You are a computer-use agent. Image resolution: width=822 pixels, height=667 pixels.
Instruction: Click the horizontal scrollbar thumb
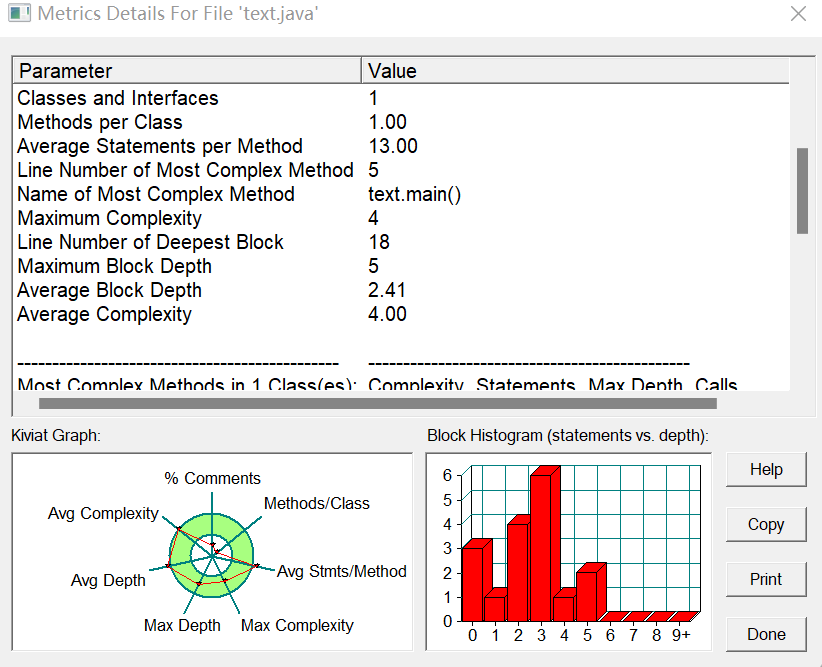click(x=377, y=403)
